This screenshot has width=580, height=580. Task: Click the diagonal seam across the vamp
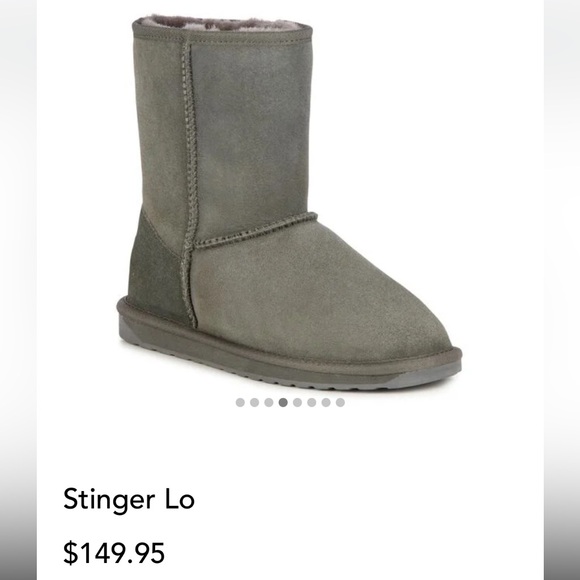255,230
